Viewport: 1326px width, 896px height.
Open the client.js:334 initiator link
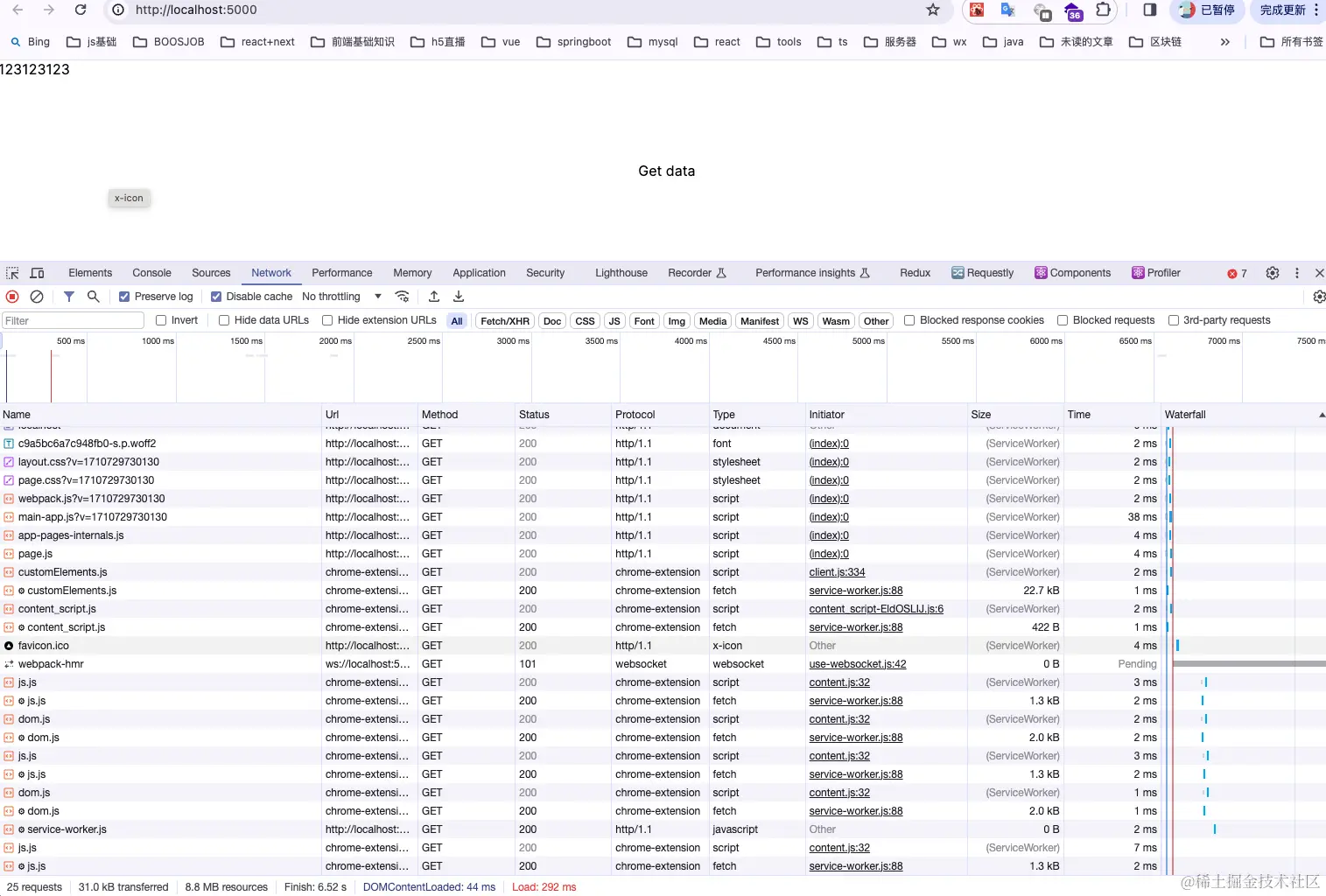click(837, 572)
